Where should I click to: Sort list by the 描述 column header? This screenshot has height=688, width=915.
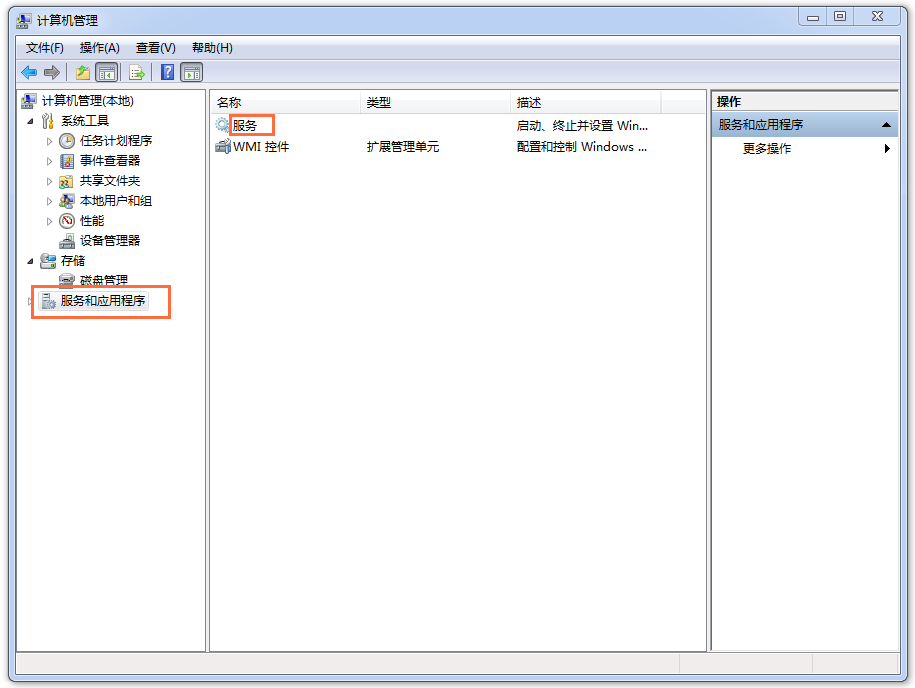[x=585, y=103]
